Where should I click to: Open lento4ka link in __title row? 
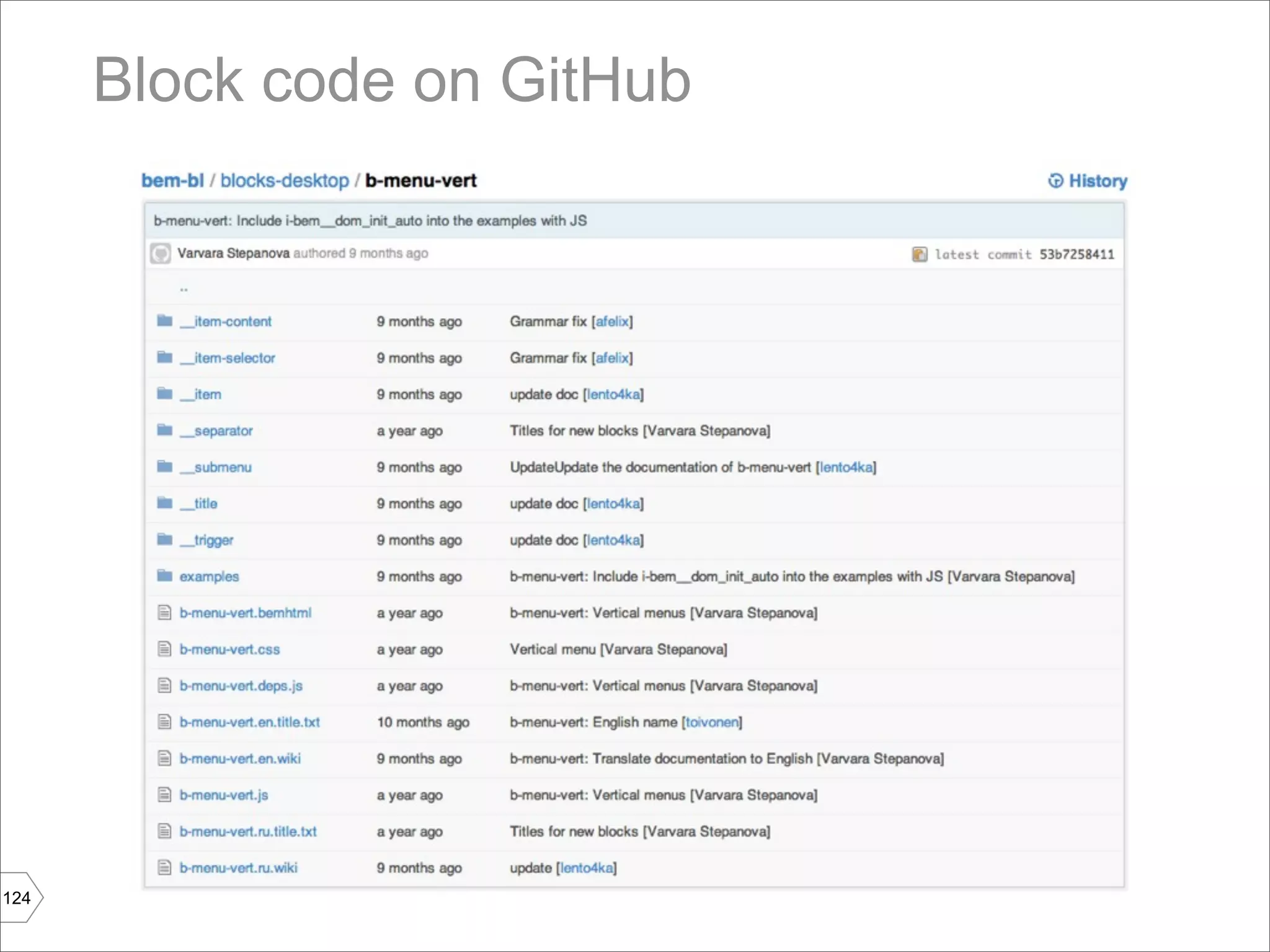tap(613, 504)
